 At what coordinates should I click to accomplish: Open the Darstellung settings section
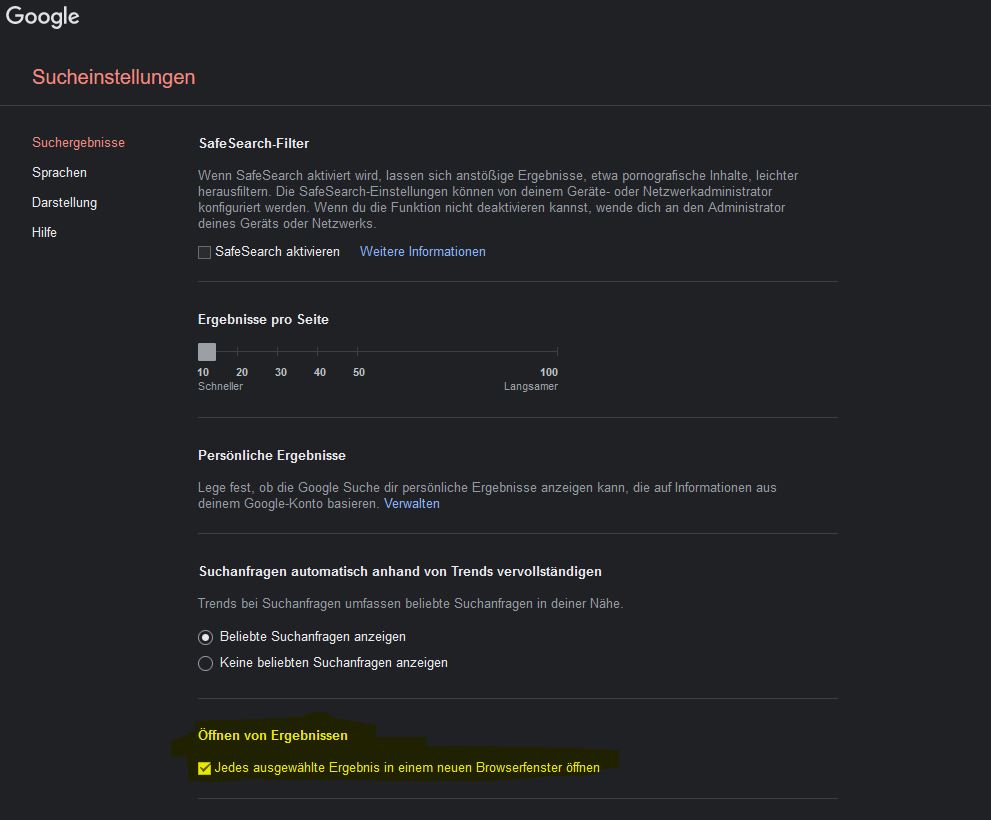click(64, 202)
